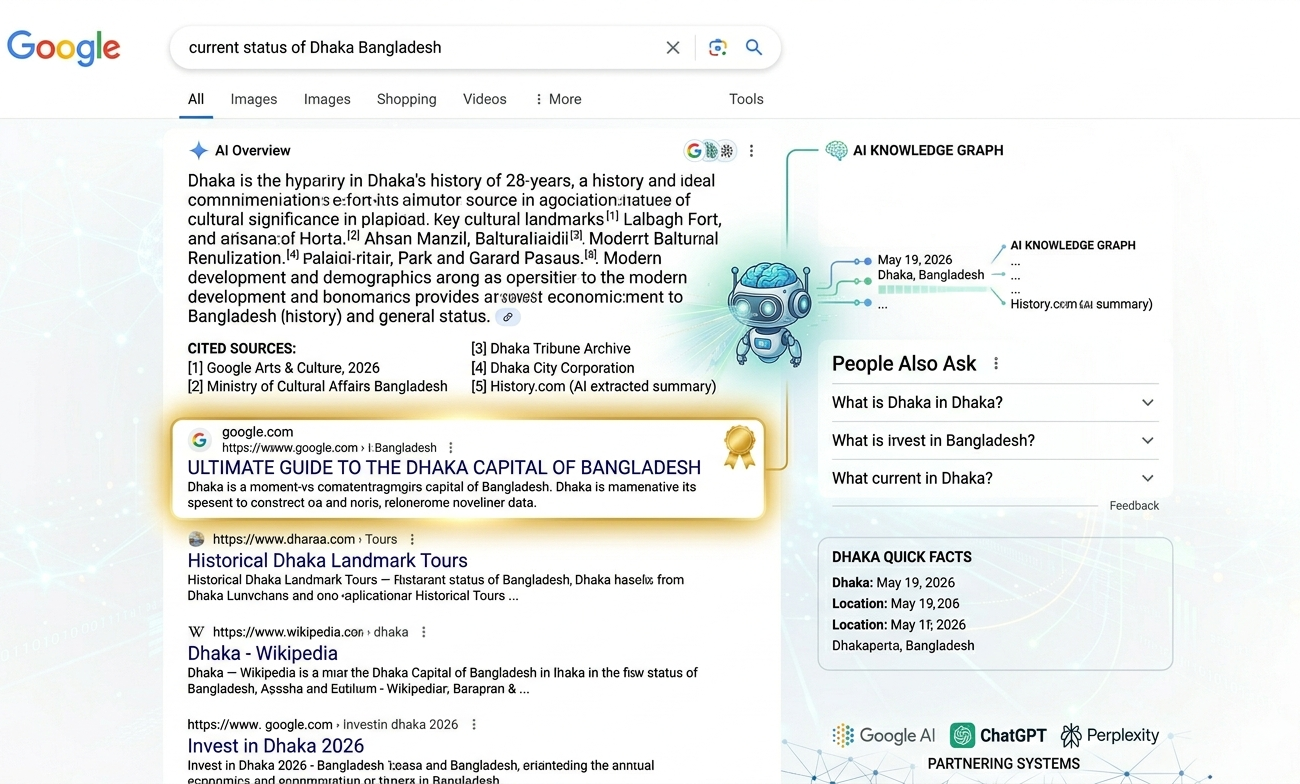Screen dimensions: 1300x784
Task: Click 'History.com (AI summary)' graph node
Action: [1081, 304]
